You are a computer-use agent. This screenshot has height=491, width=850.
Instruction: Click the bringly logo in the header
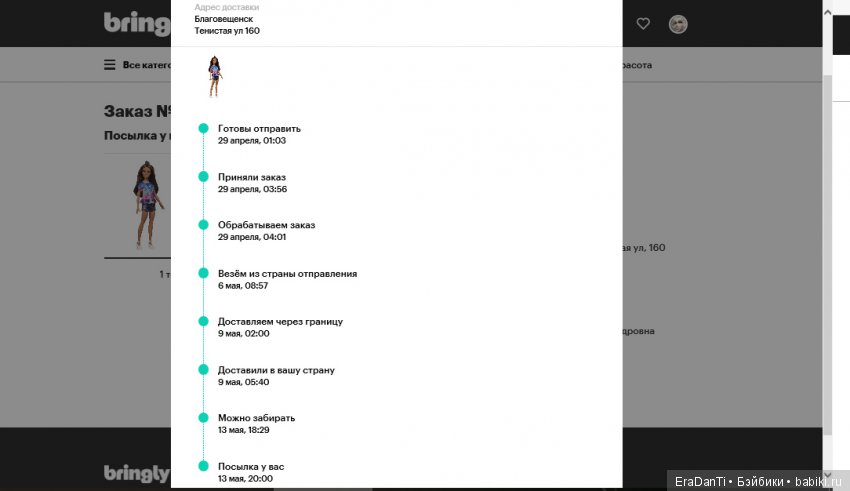click(x=137, y=23)
